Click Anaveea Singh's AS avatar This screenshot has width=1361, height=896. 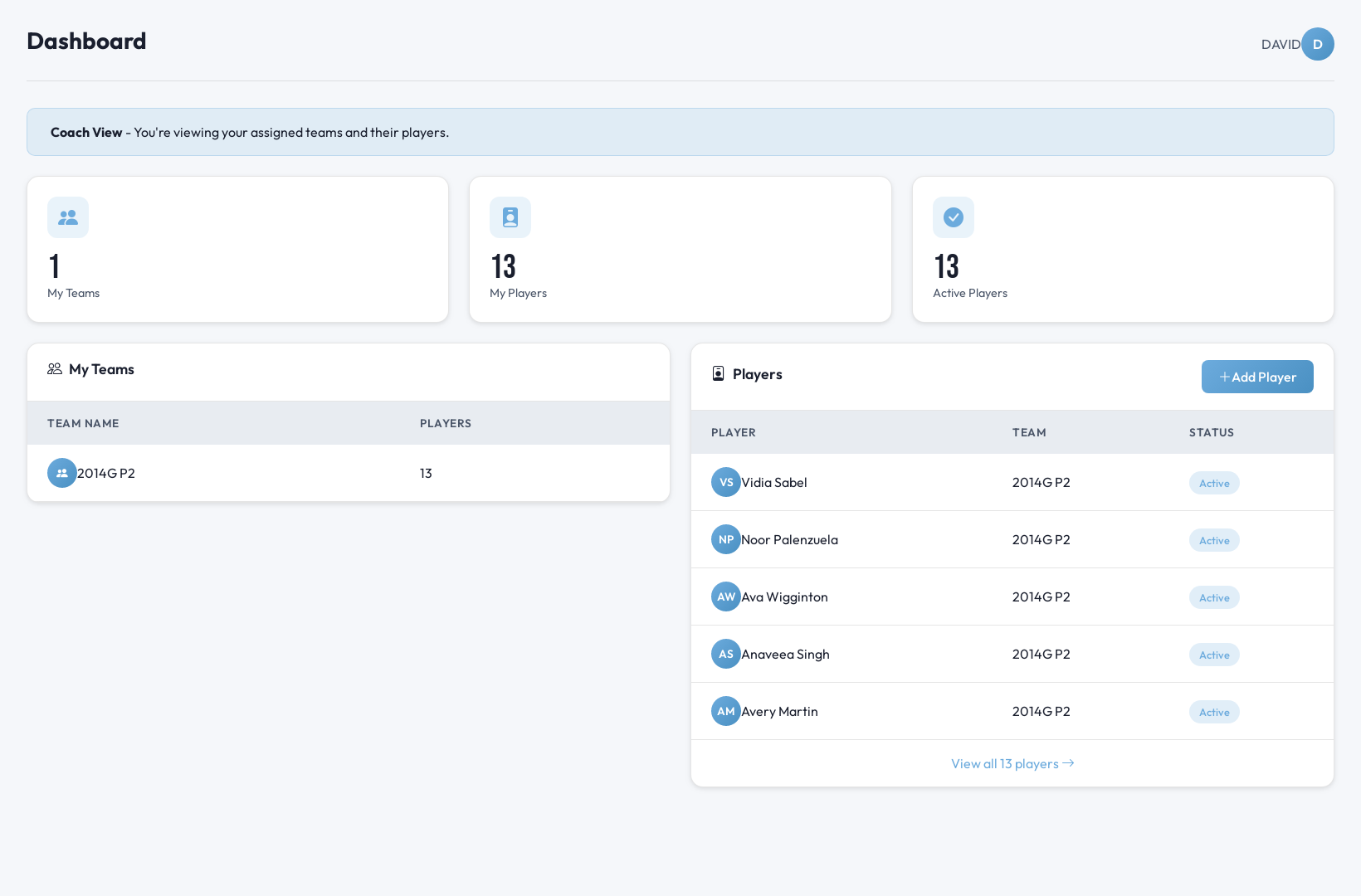pos(726,654)
